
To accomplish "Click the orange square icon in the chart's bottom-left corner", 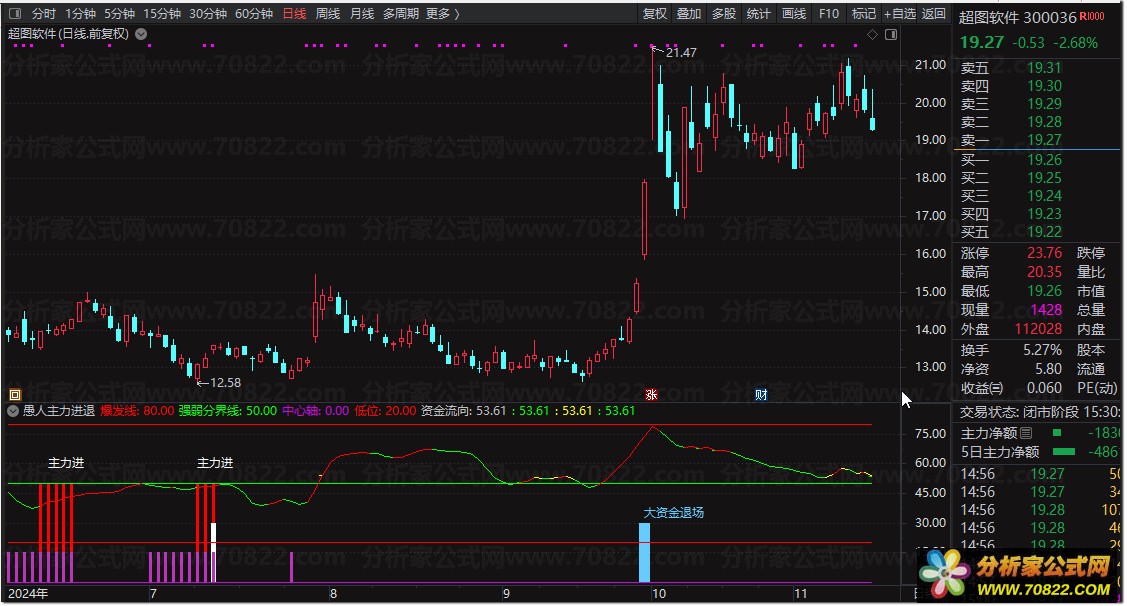I will tap(15, 394).
